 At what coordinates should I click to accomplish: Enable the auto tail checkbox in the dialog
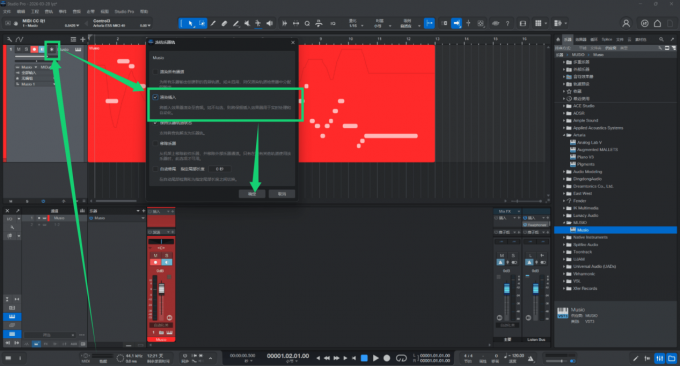[155, 169]
